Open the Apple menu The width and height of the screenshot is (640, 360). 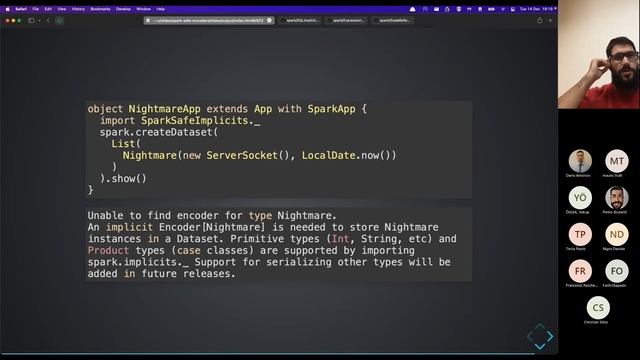7,9
